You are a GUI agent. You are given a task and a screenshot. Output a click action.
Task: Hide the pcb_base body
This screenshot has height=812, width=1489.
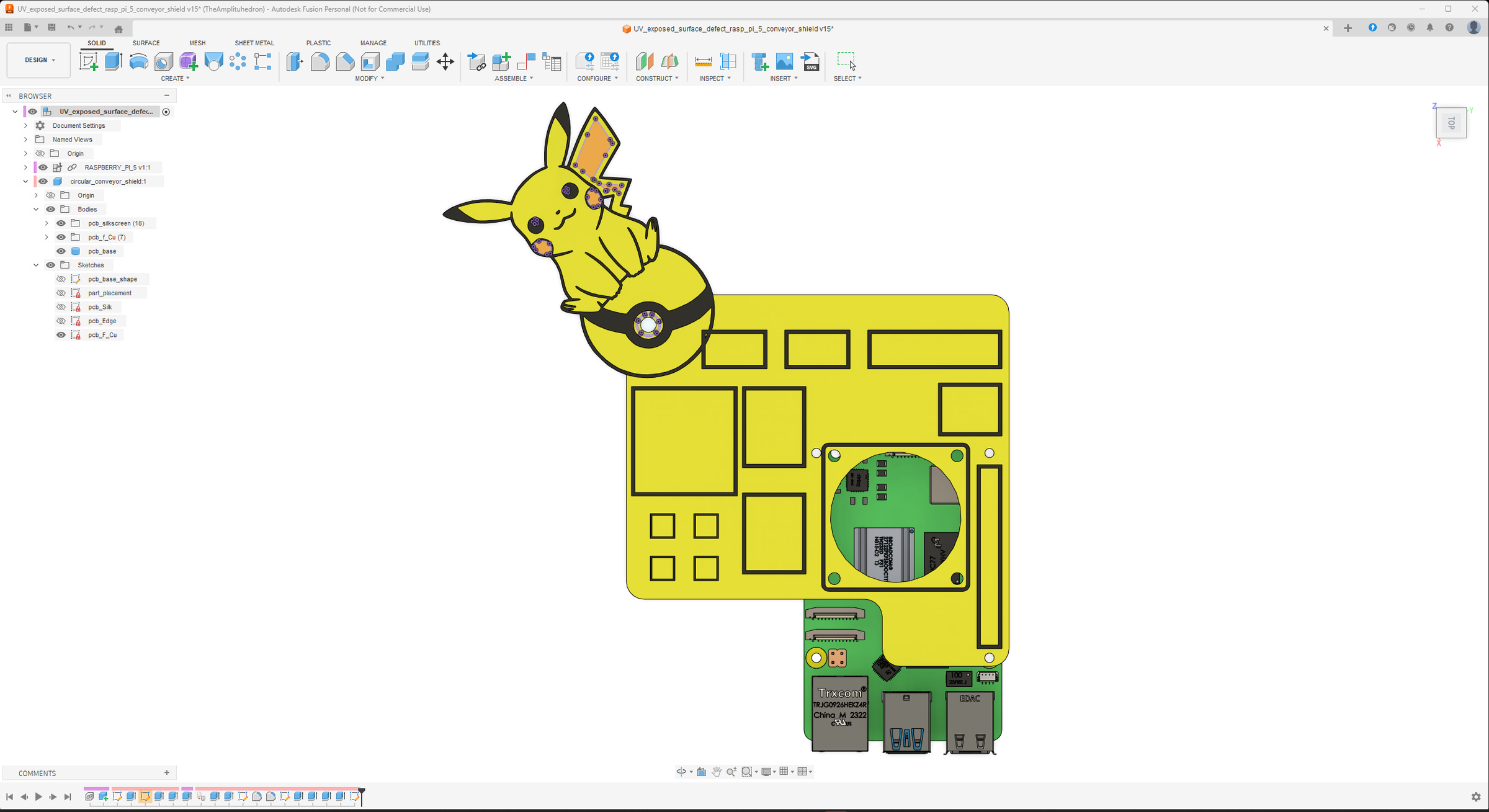click(x=61, y=251)
